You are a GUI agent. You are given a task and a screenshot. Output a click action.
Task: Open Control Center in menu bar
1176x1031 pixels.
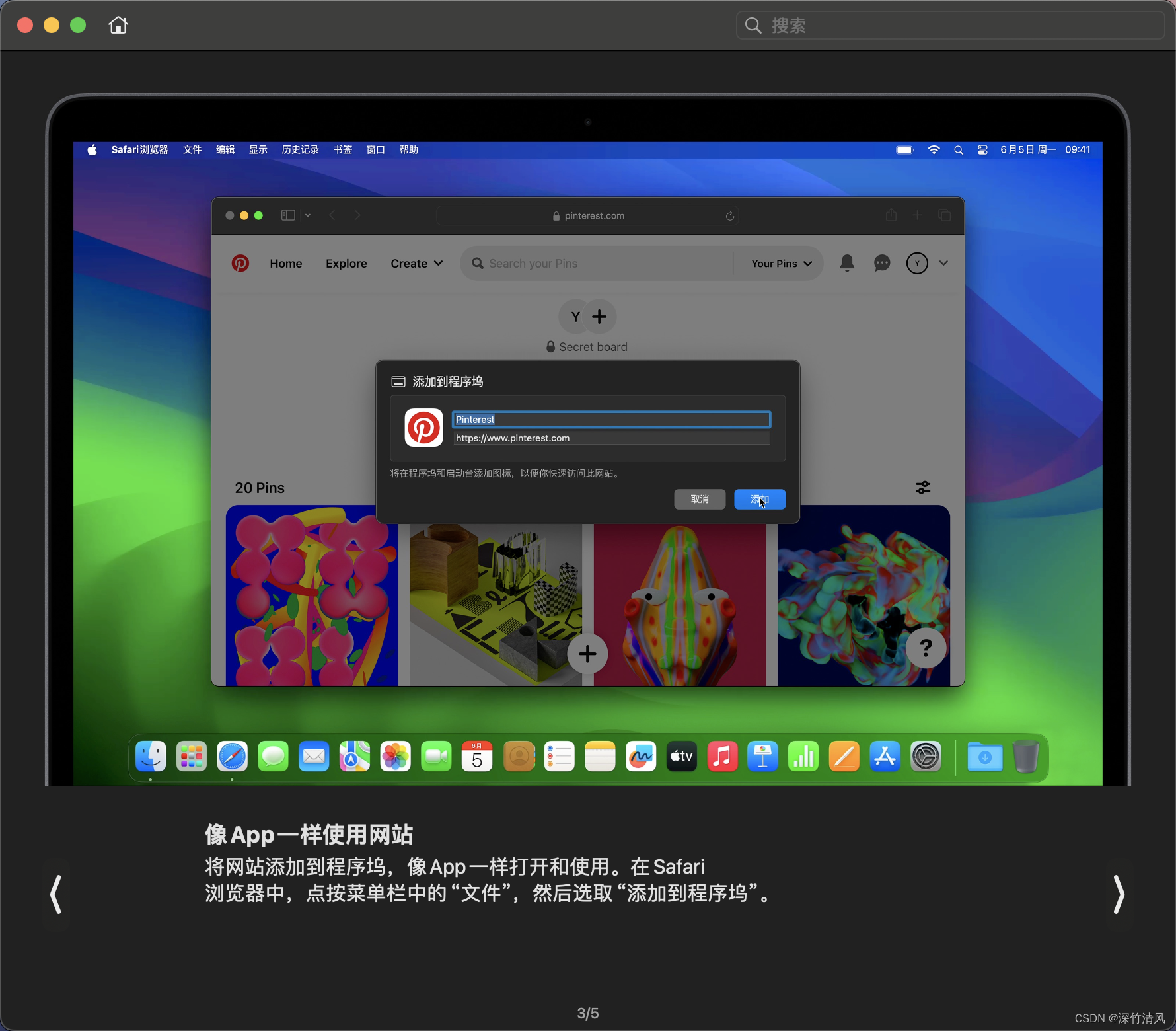(983, 150)
